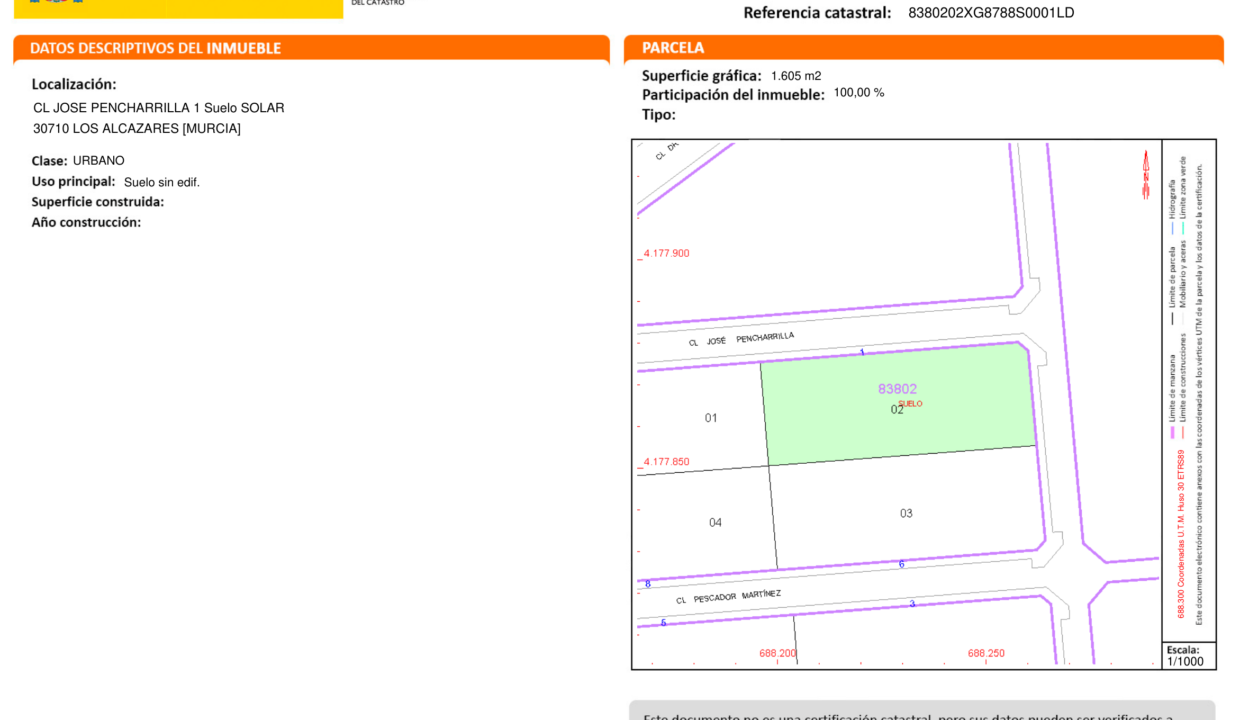The width and height of the screenshot is (1240, 720).
Task: Click parcel 03 on the map
Action: pos(906,514)
